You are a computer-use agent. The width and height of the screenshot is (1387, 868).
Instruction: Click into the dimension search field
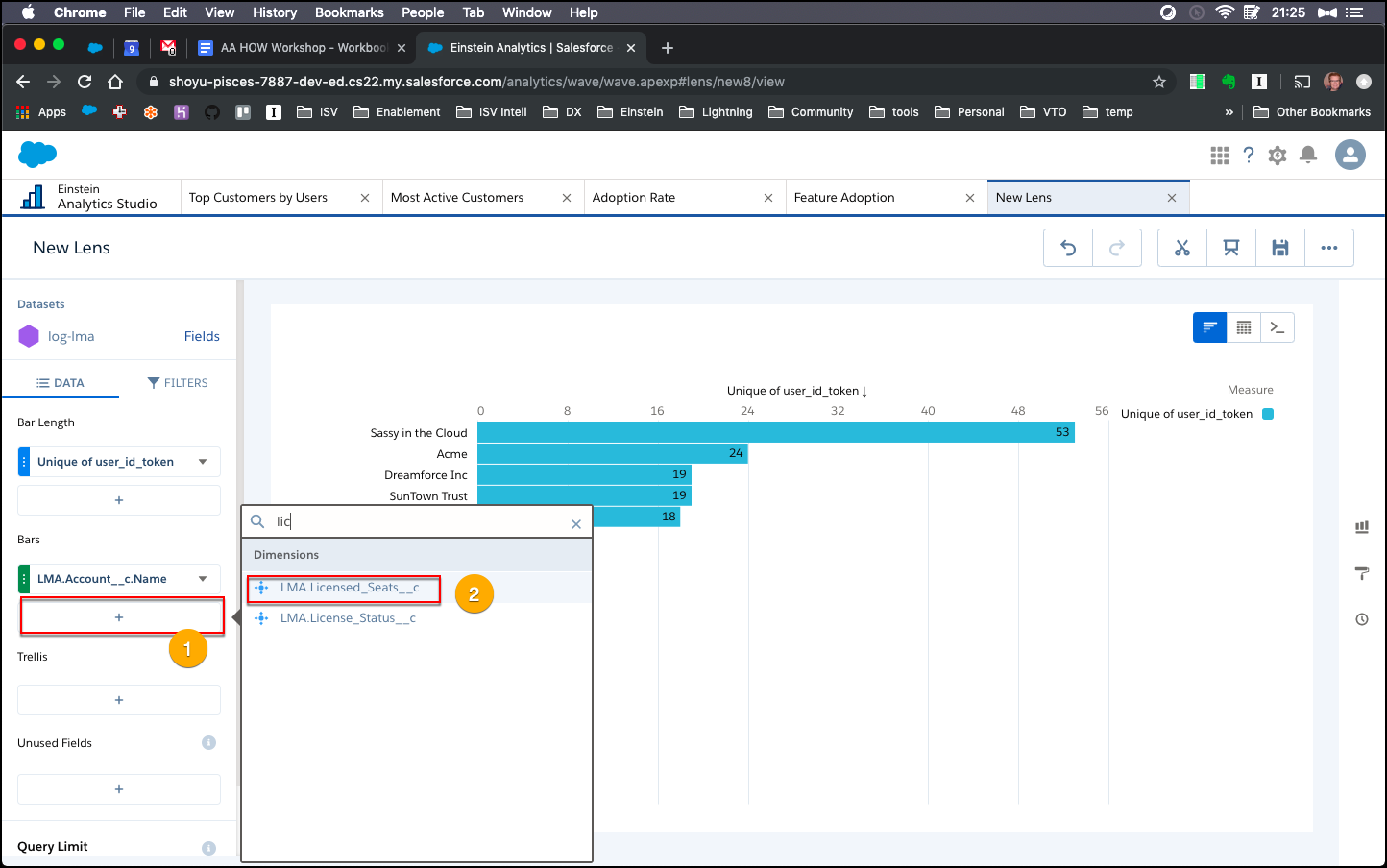419,521
